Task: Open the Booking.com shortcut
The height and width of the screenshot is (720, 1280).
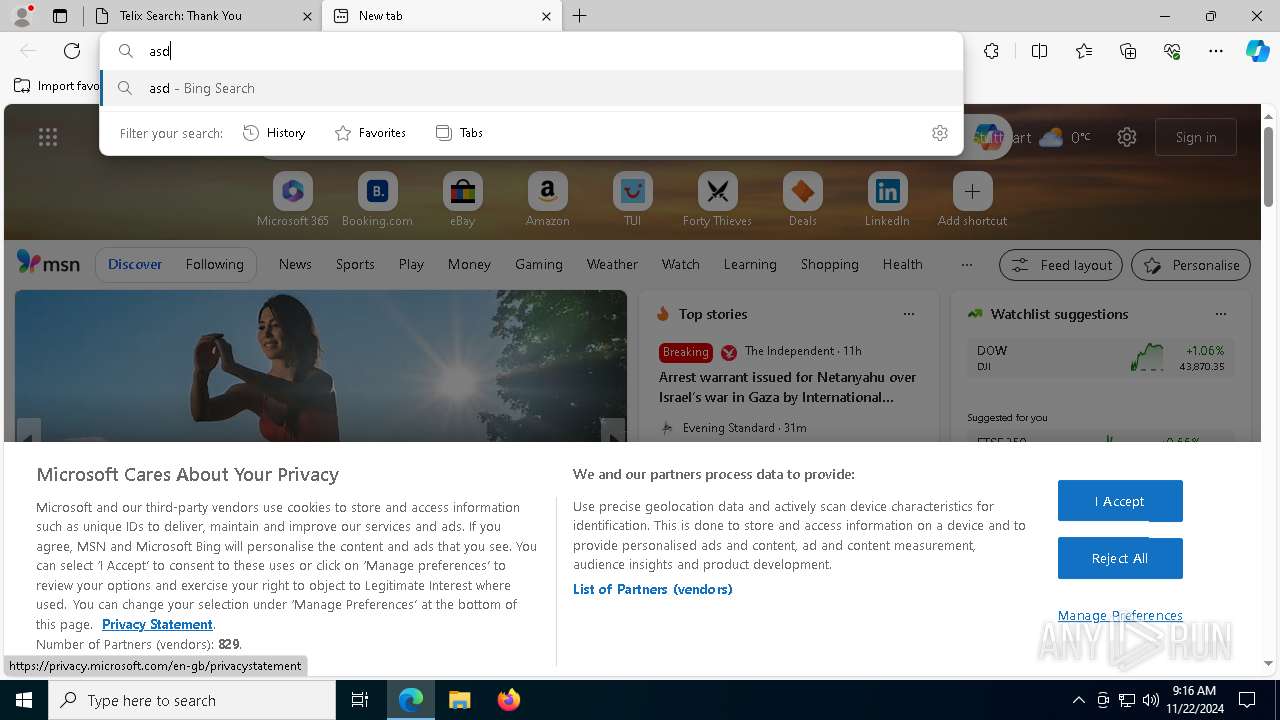Action: pos(377,200)
